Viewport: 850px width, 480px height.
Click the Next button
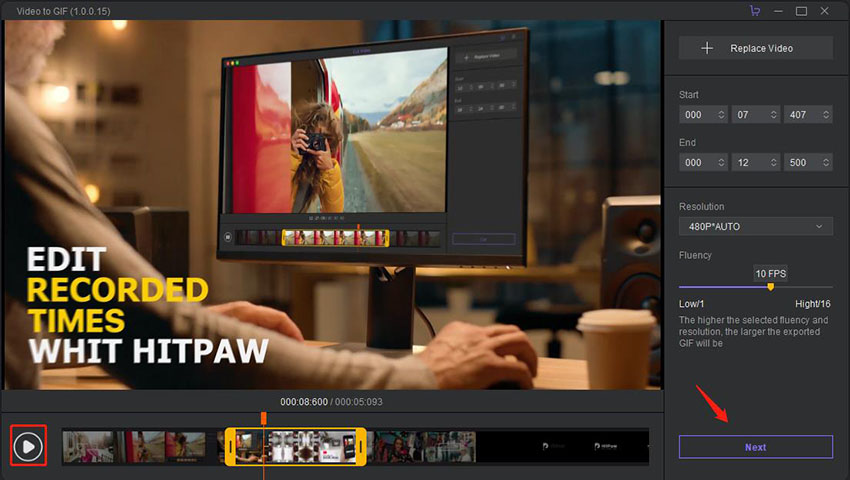[x=756, y=447]
